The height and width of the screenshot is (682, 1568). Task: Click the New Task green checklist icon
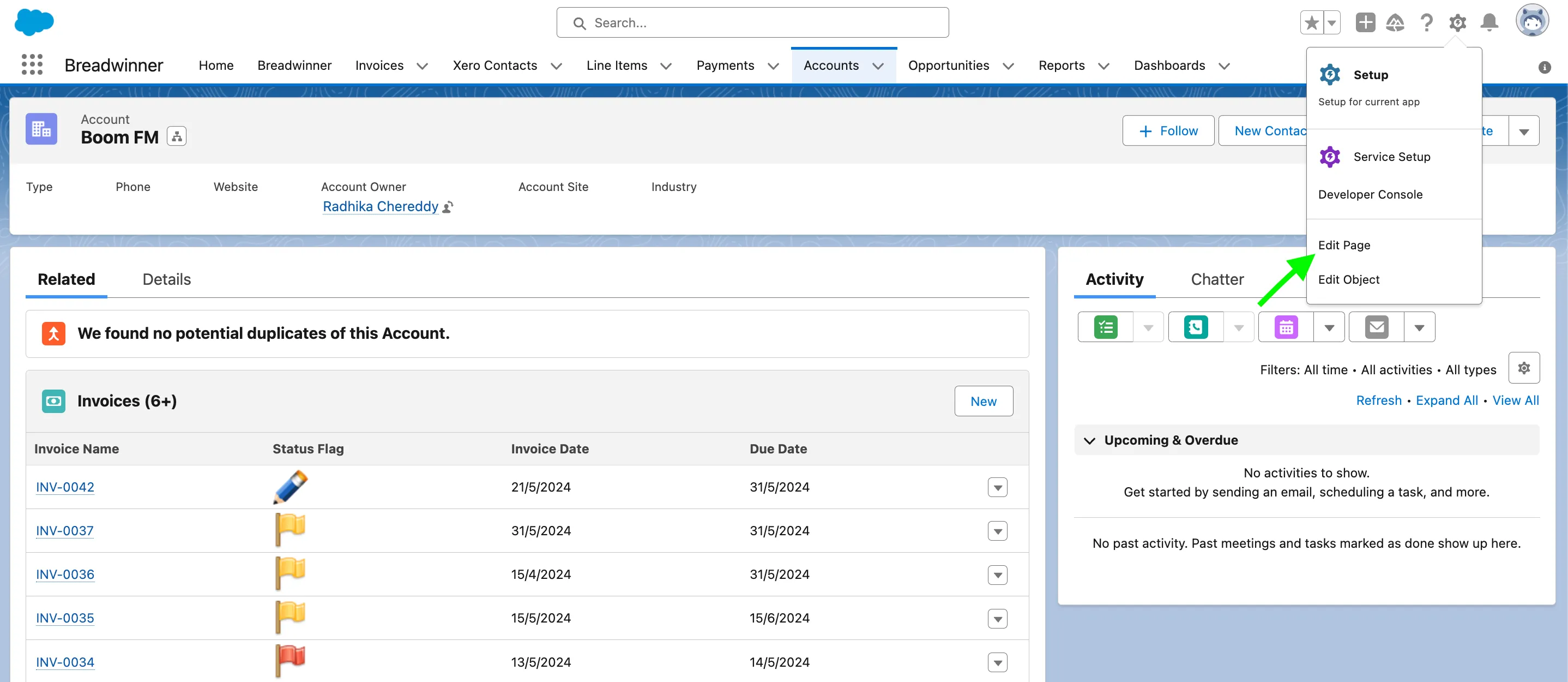1105,327
